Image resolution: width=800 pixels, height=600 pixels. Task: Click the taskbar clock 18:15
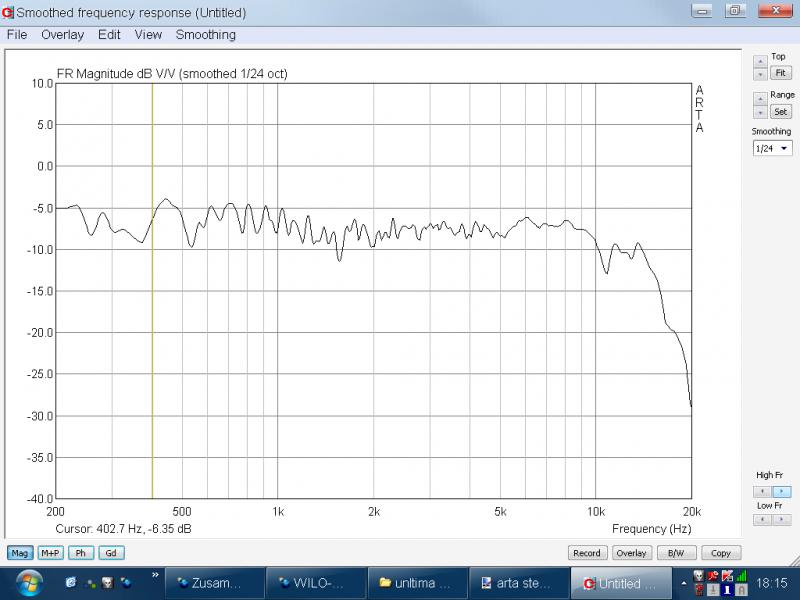771,583
